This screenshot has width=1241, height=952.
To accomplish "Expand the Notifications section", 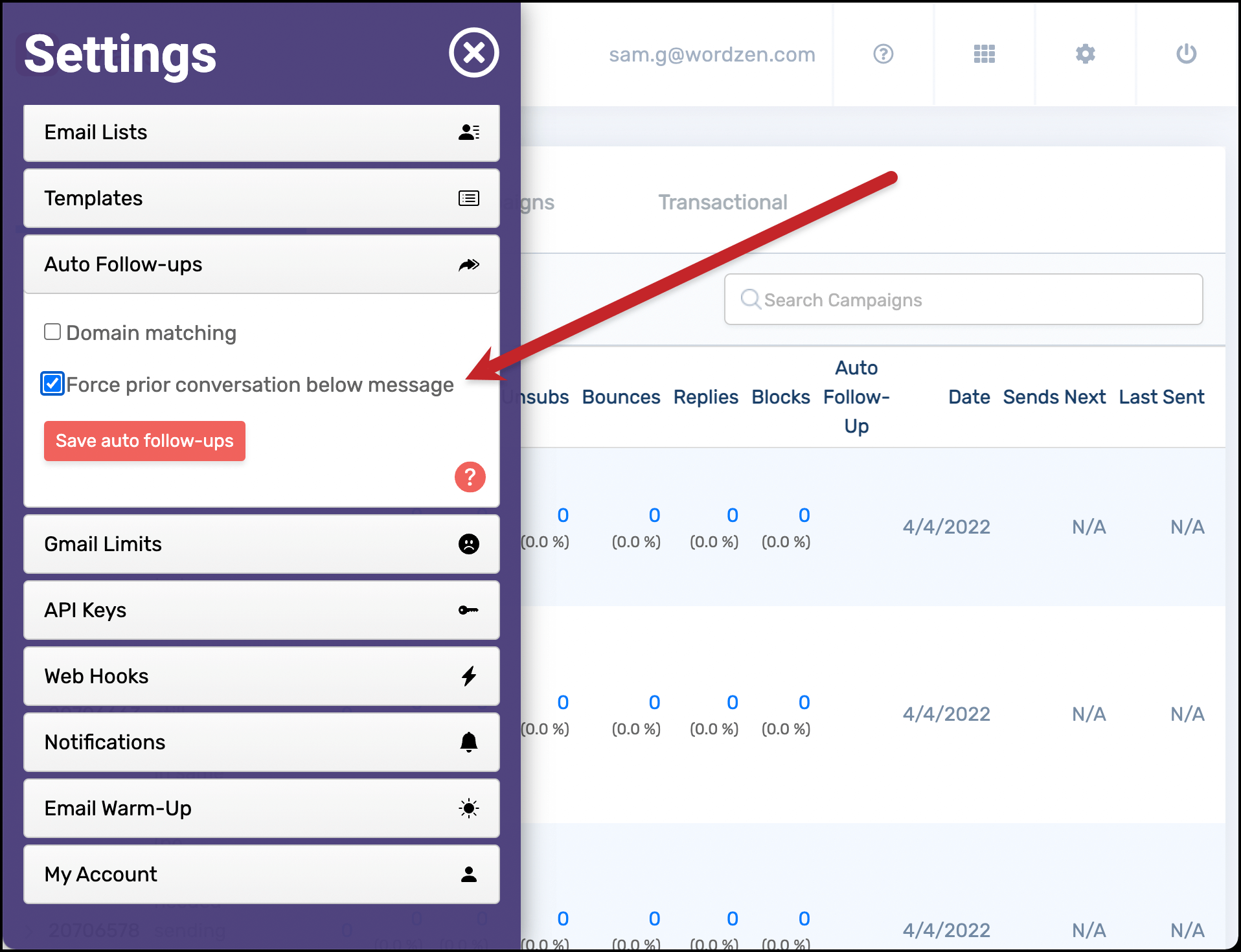I will [x=262, y=742].
